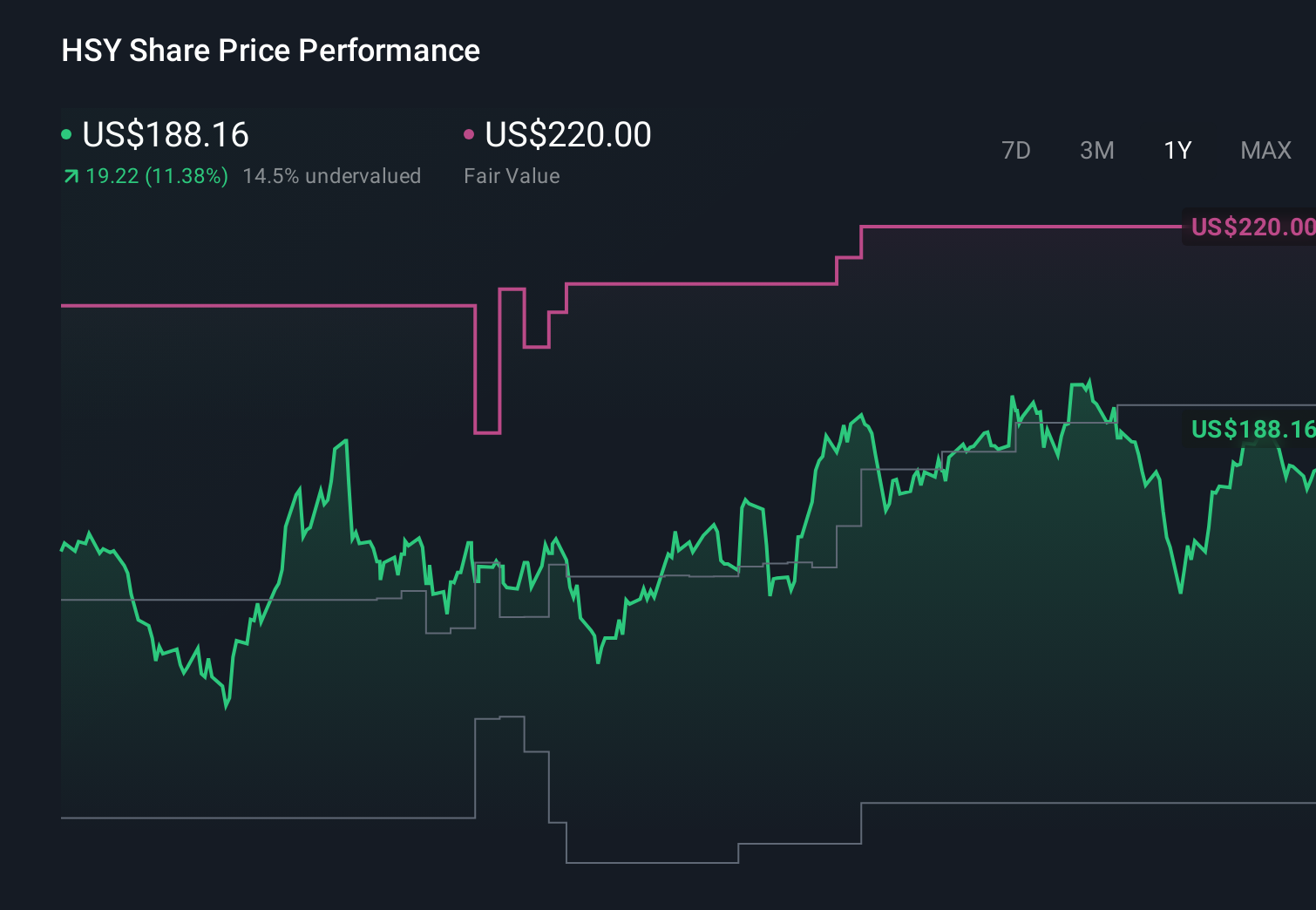
Task: Click the pink fair value step line dip
Action: pos(486,431)
